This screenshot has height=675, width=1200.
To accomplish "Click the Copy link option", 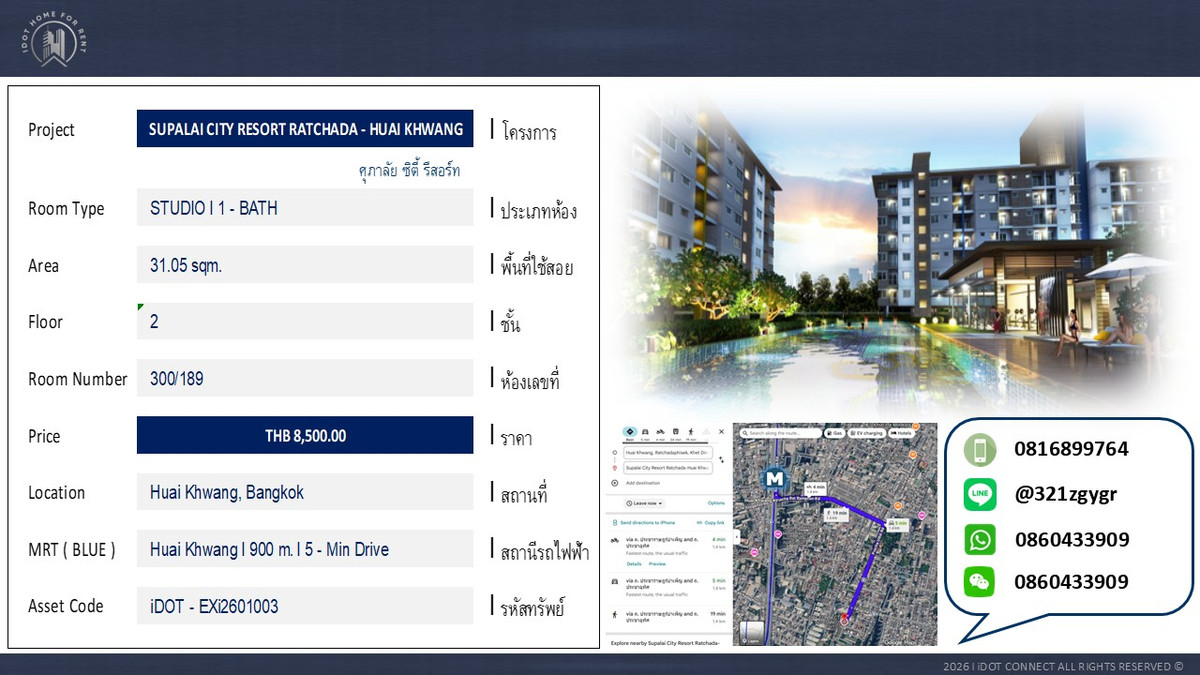I will pyautogui.click(x=711, y=523).
